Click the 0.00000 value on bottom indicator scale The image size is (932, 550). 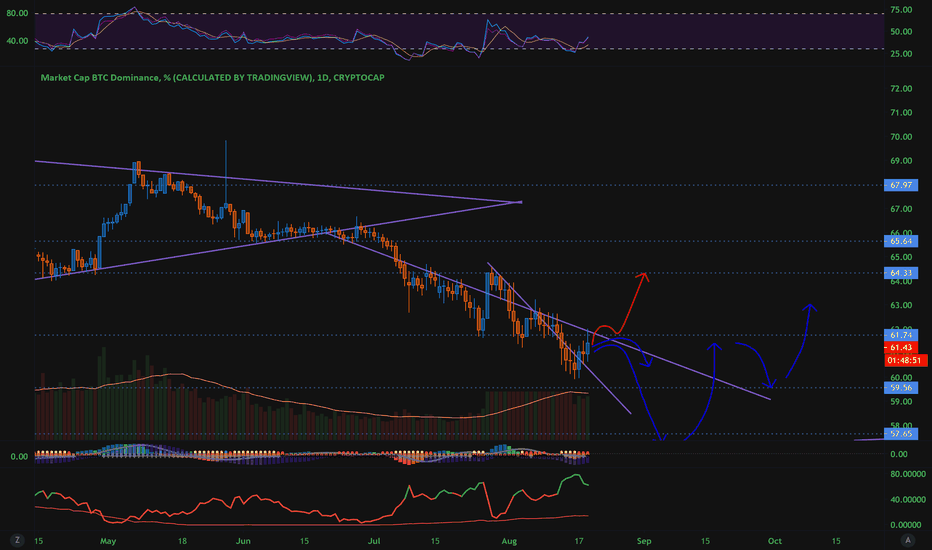point(907,525)
